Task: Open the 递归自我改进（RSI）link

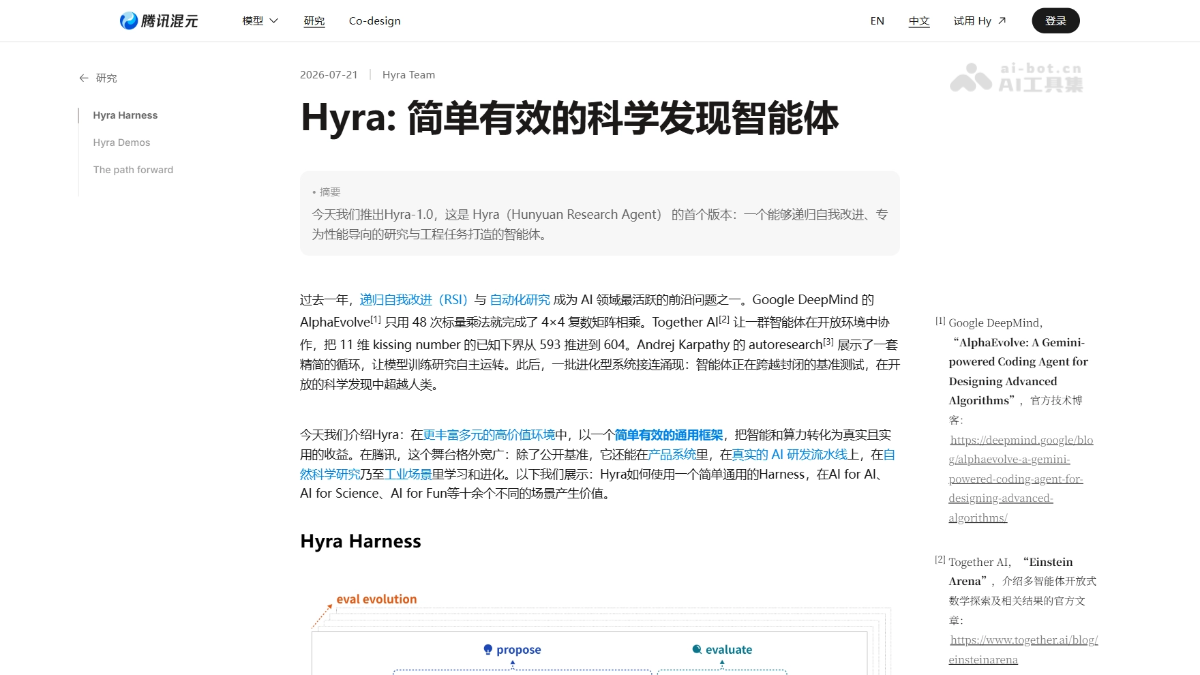Action: (414, 300)
